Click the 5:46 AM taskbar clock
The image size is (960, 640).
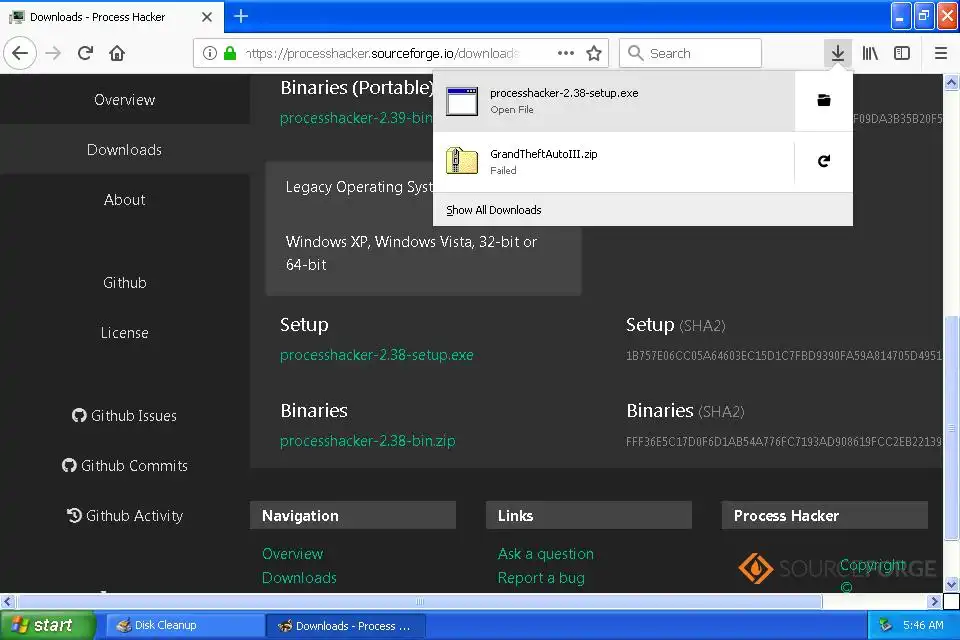point(923,625)
